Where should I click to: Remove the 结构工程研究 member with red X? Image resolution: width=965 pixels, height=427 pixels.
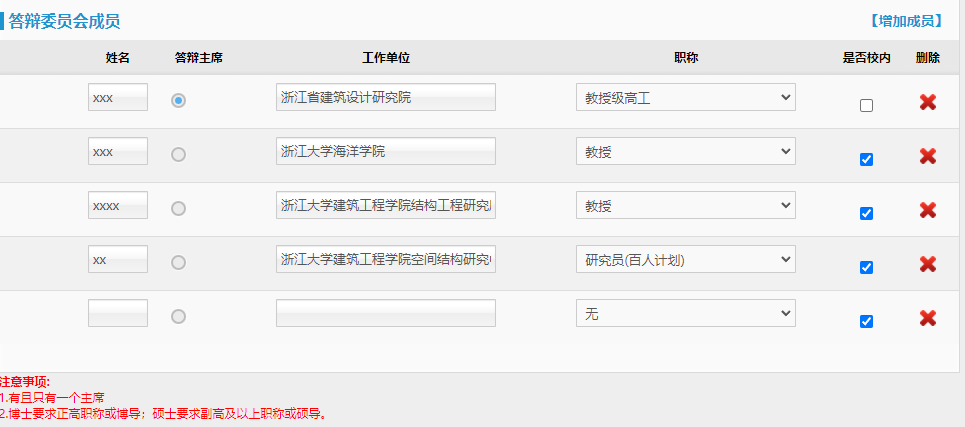click(927, 210)
